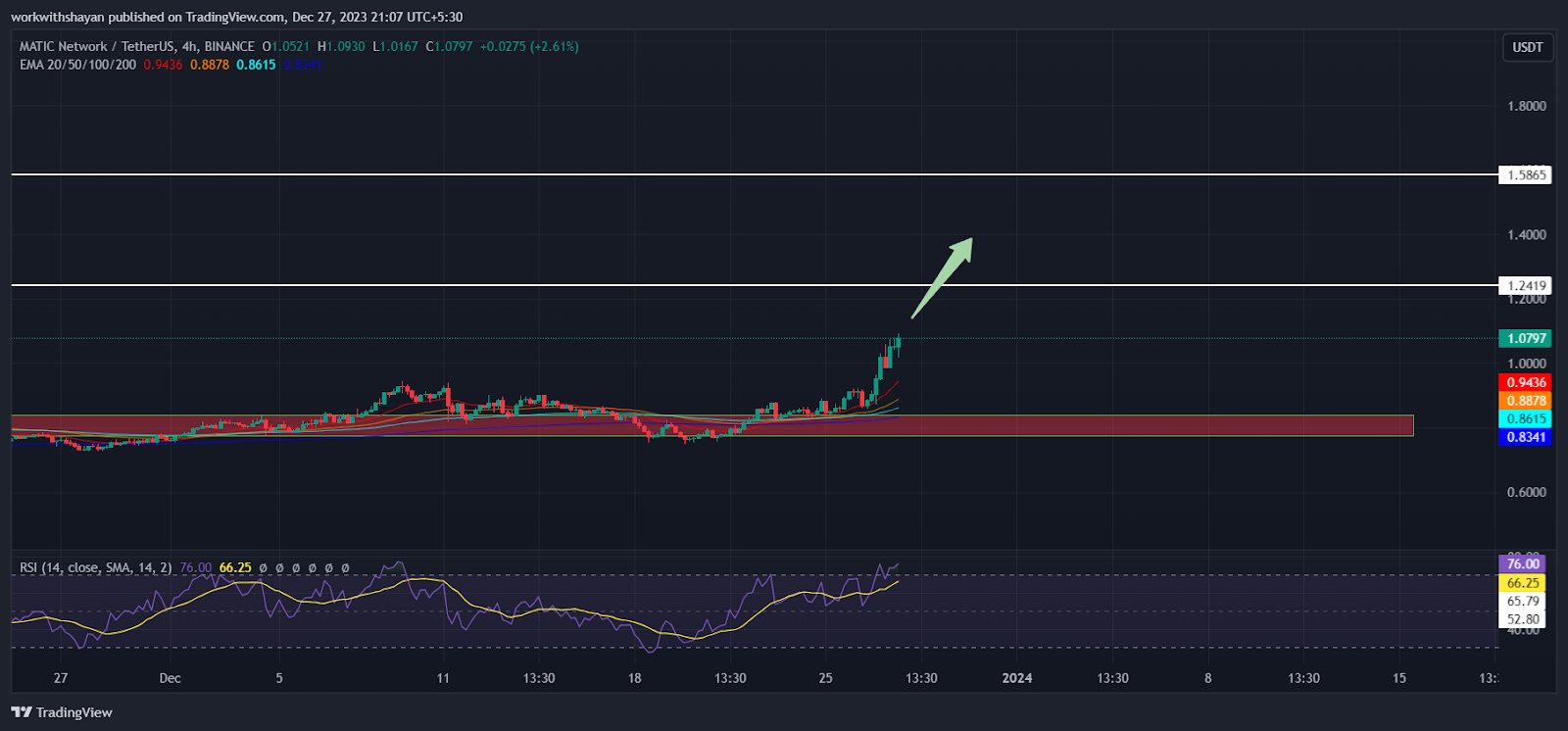Select the white horizontal line at 1.5865
1568x731 pixels.
[x=755, y=174]
